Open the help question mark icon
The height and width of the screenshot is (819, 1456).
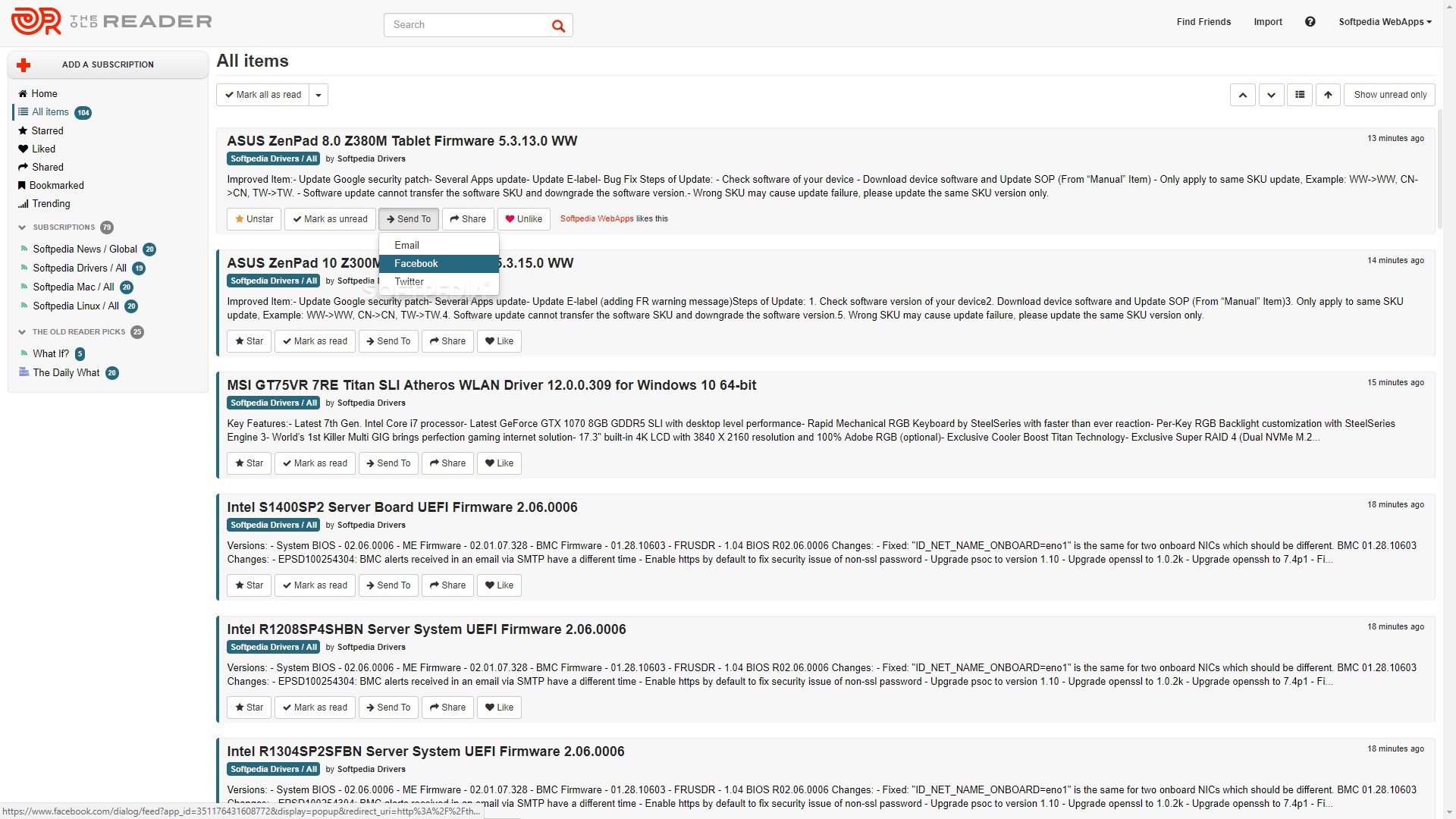coord(1310,22)
